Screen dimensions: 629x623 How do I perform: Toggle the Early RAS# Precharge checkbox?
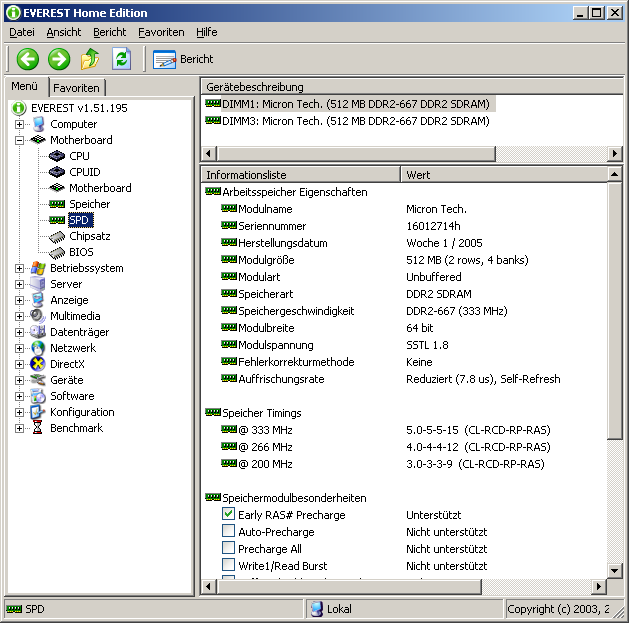pyautogui.click(x=228, y=514)
